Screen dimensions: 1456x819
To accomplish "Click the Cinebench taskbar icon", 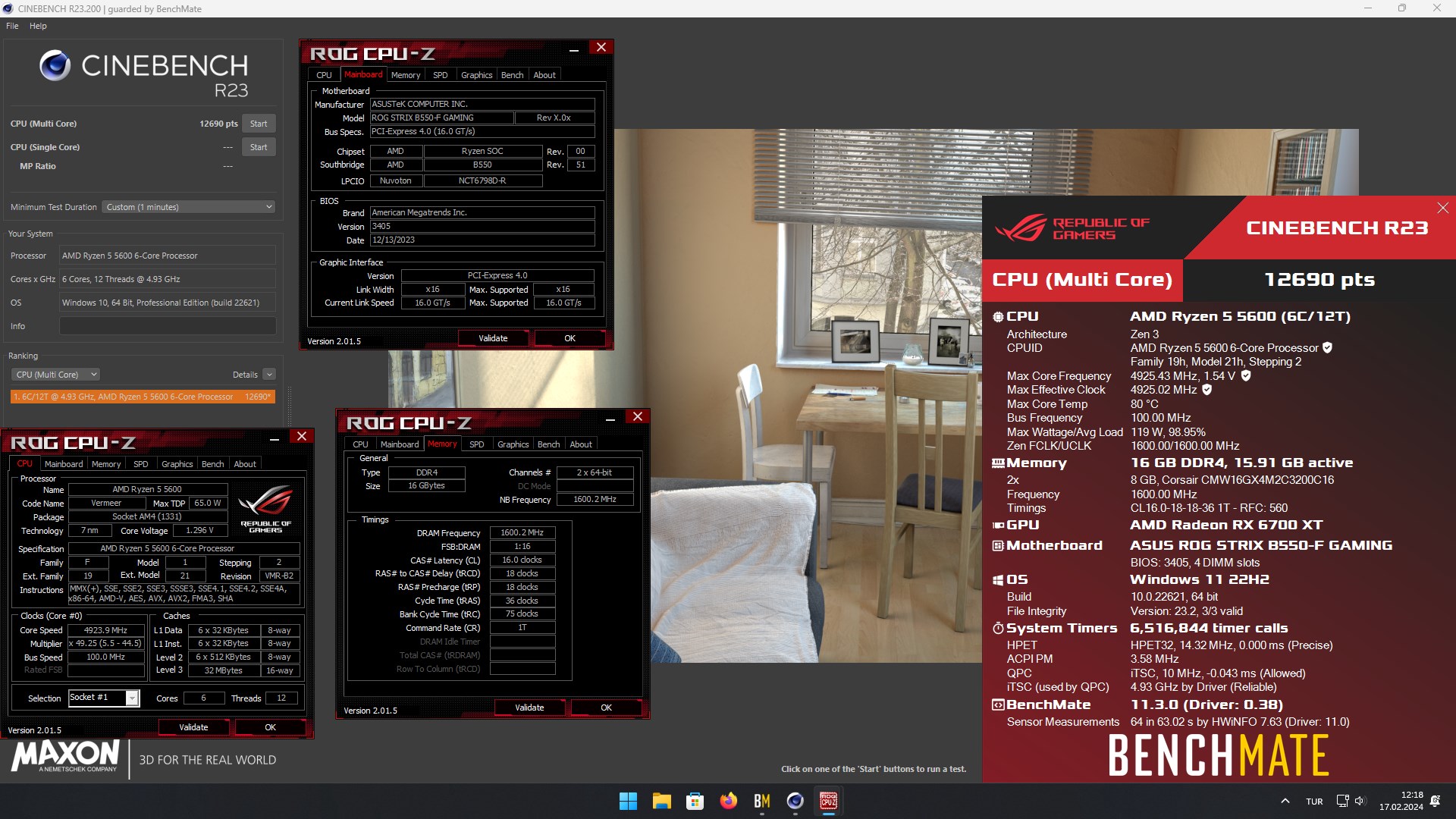I will [795, 801].
